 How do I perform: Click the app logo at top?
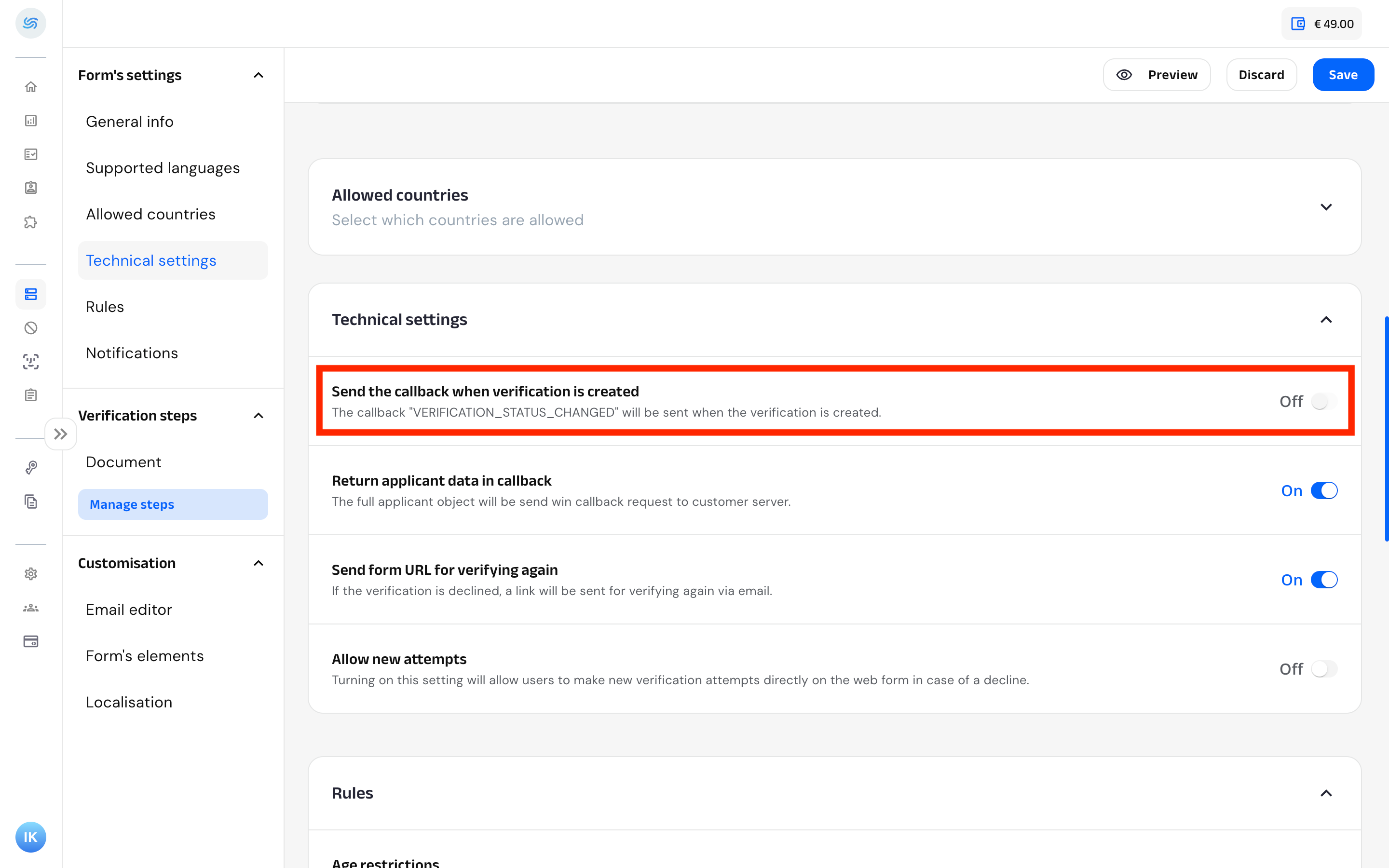(31, 23)
